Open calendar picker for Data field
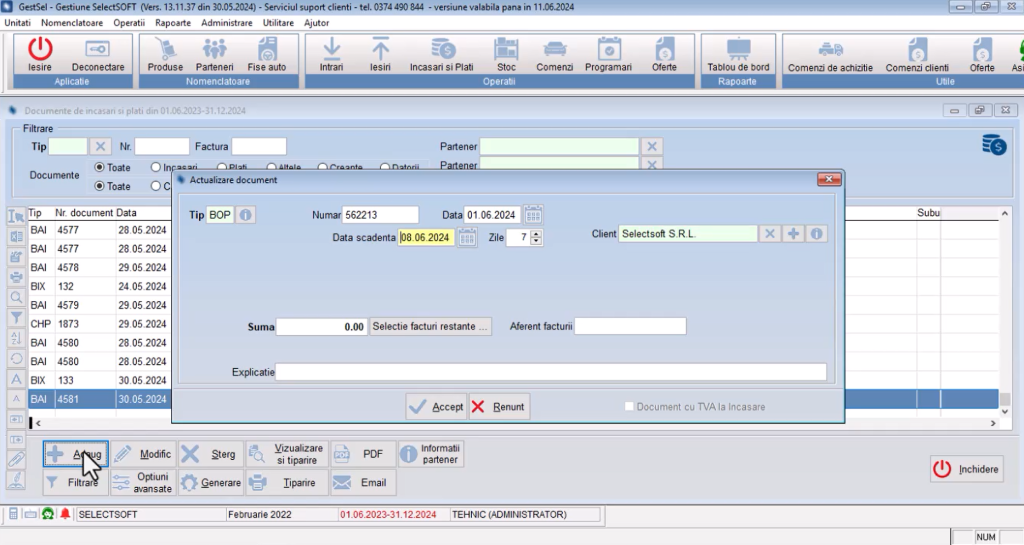 pos(533,215)
